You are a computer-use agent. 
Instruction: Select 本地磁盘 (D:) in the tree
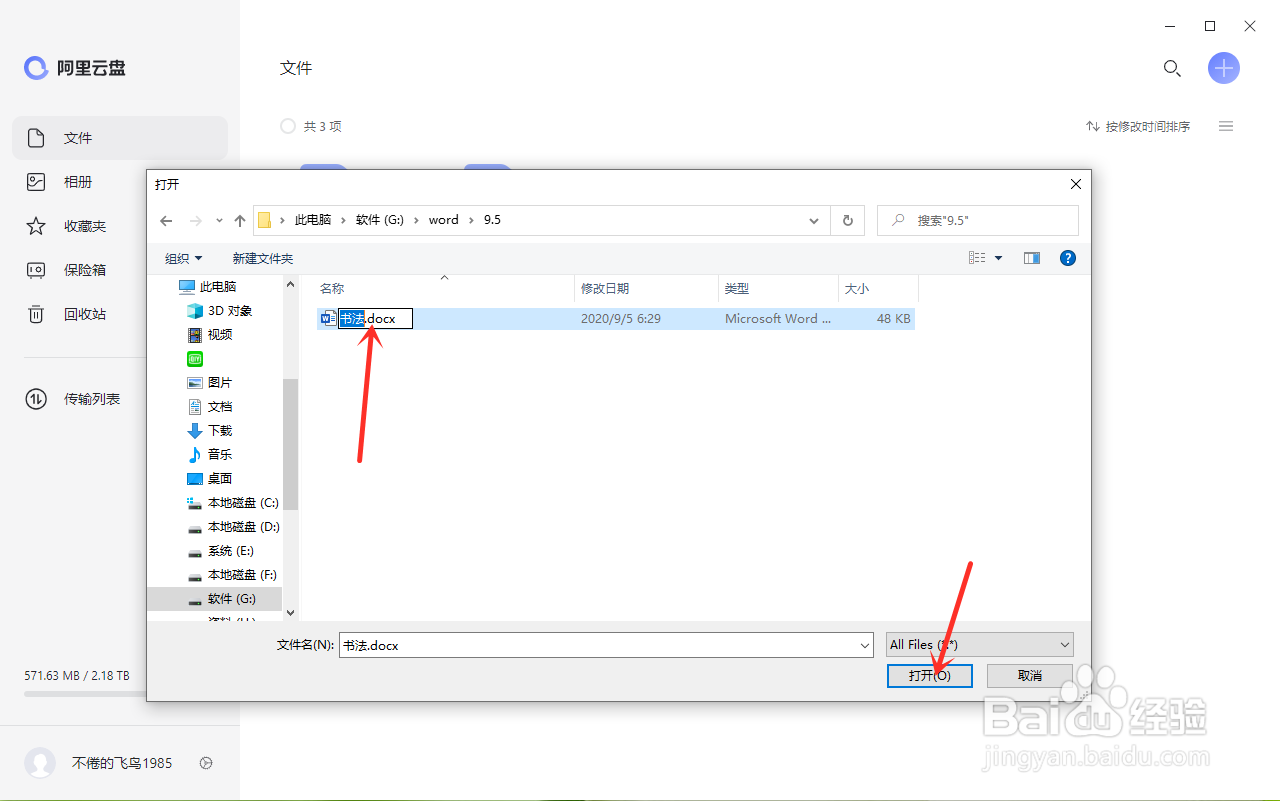pos(243,527)
